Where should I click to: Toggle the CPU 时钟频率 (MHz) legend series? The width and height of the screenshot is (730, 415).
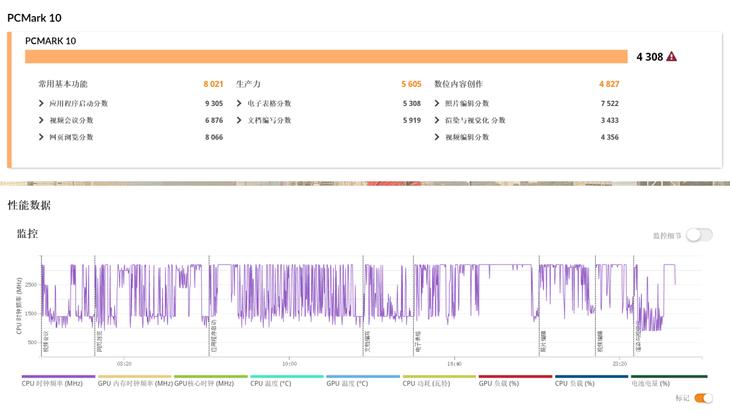(x=58, y=381)
